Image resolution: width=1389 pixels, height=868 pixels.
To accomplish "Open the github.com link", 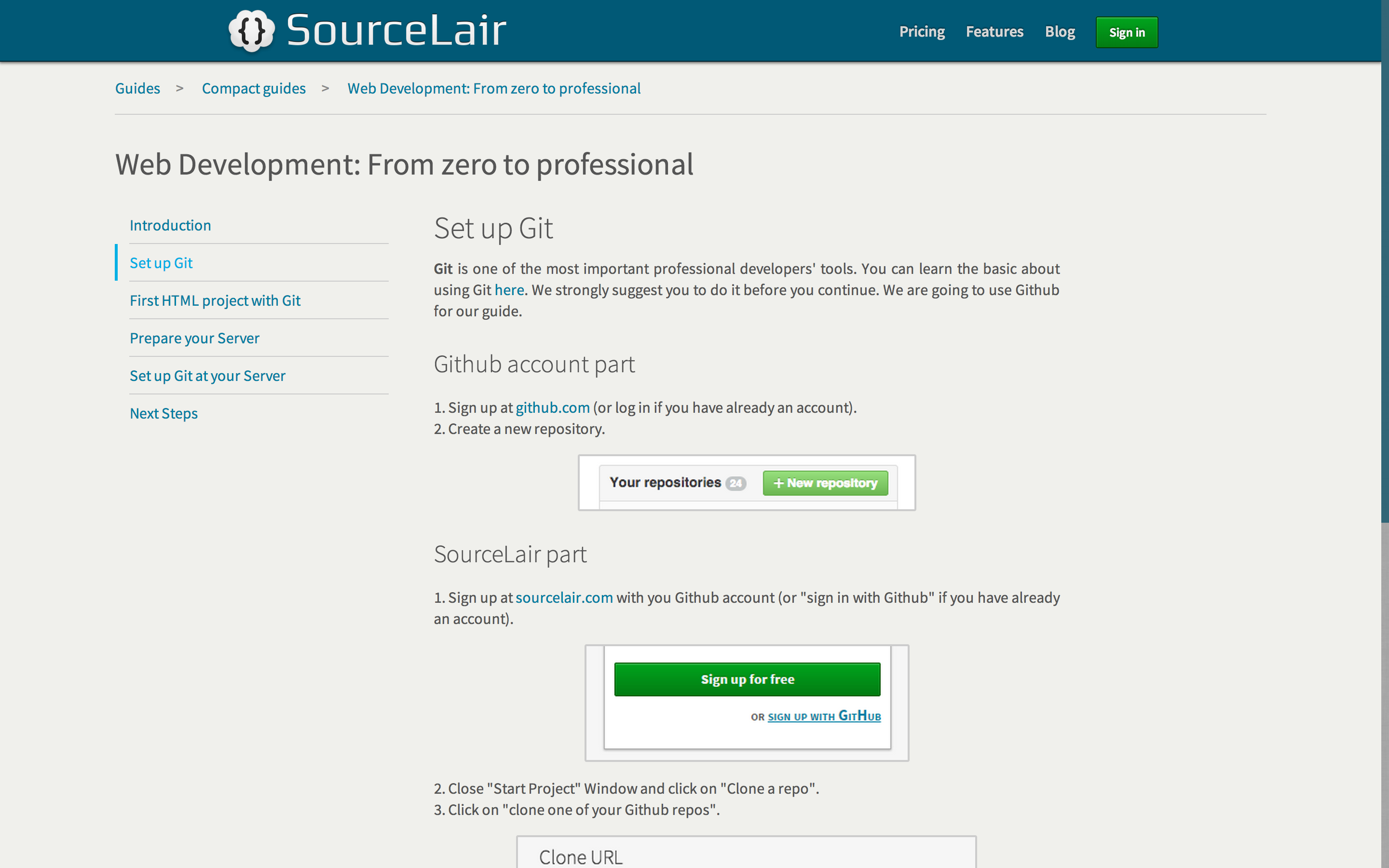I will pos(552,407).
